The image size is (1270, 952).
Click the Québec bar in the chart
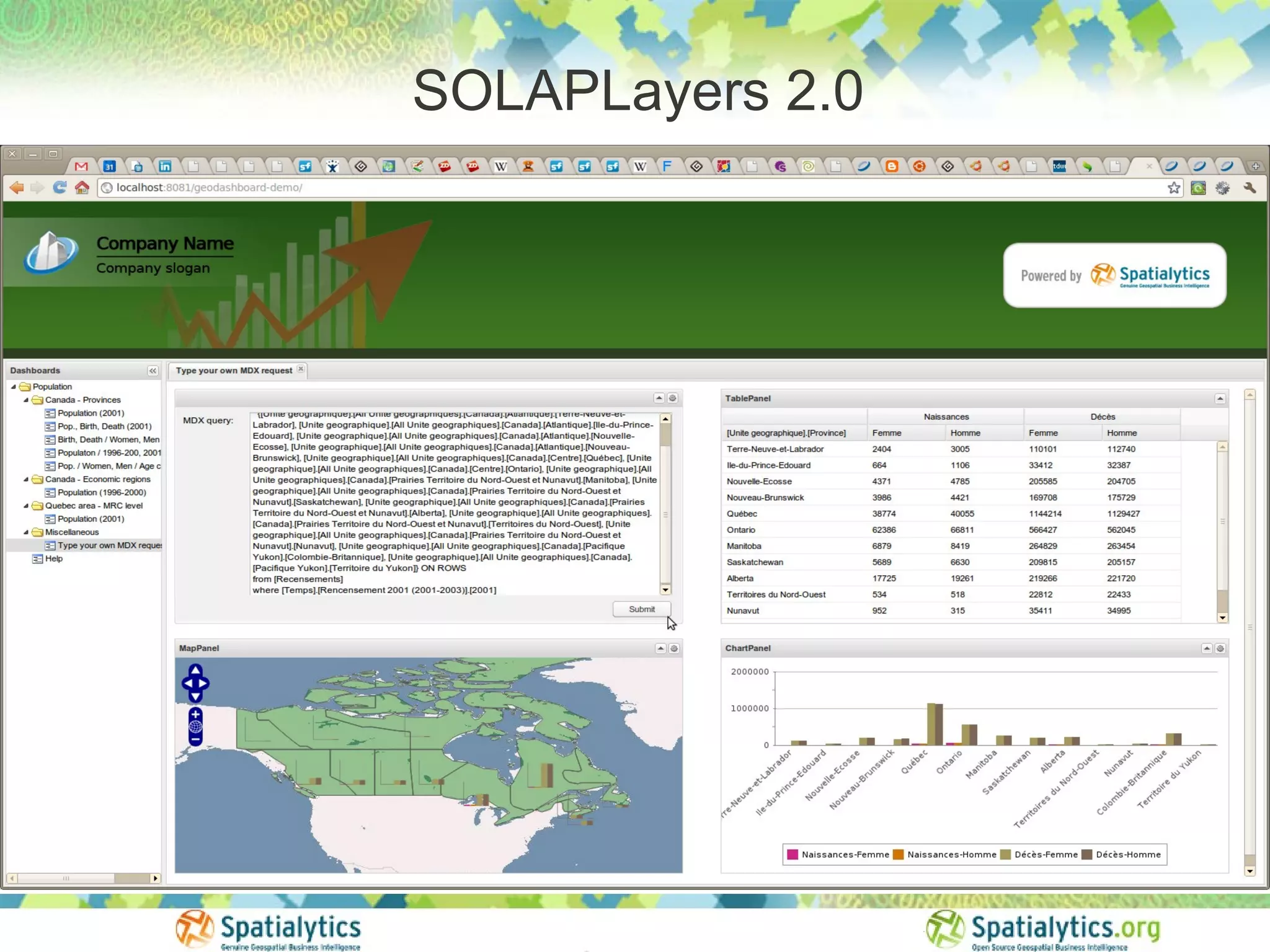coord(935,724)
